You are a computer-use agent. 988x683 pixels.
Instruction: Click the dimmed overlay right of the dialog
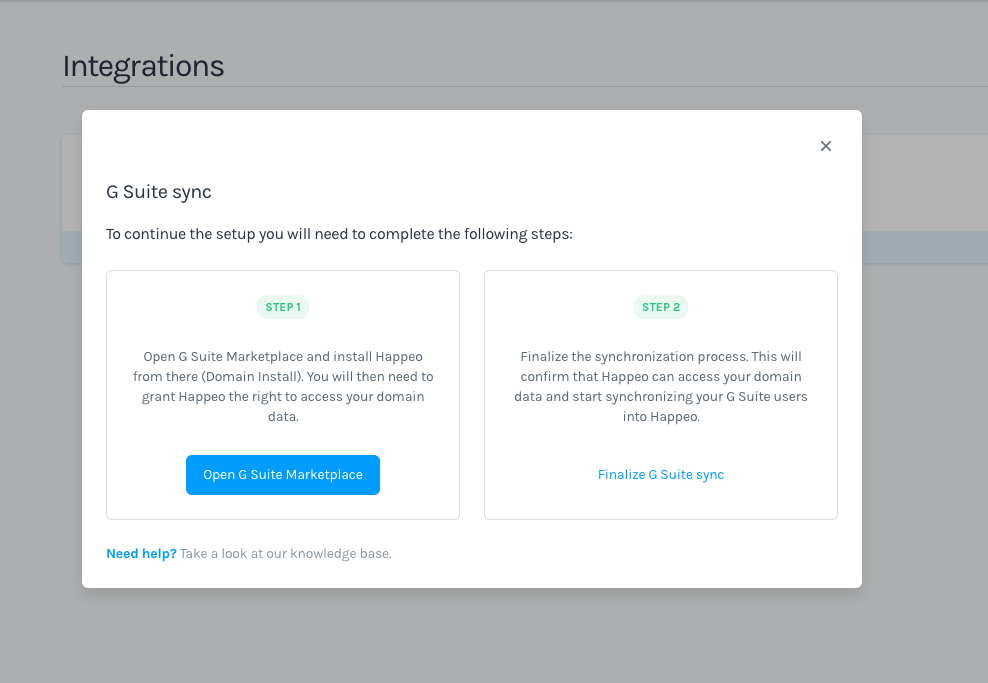(x=924, y=350)
